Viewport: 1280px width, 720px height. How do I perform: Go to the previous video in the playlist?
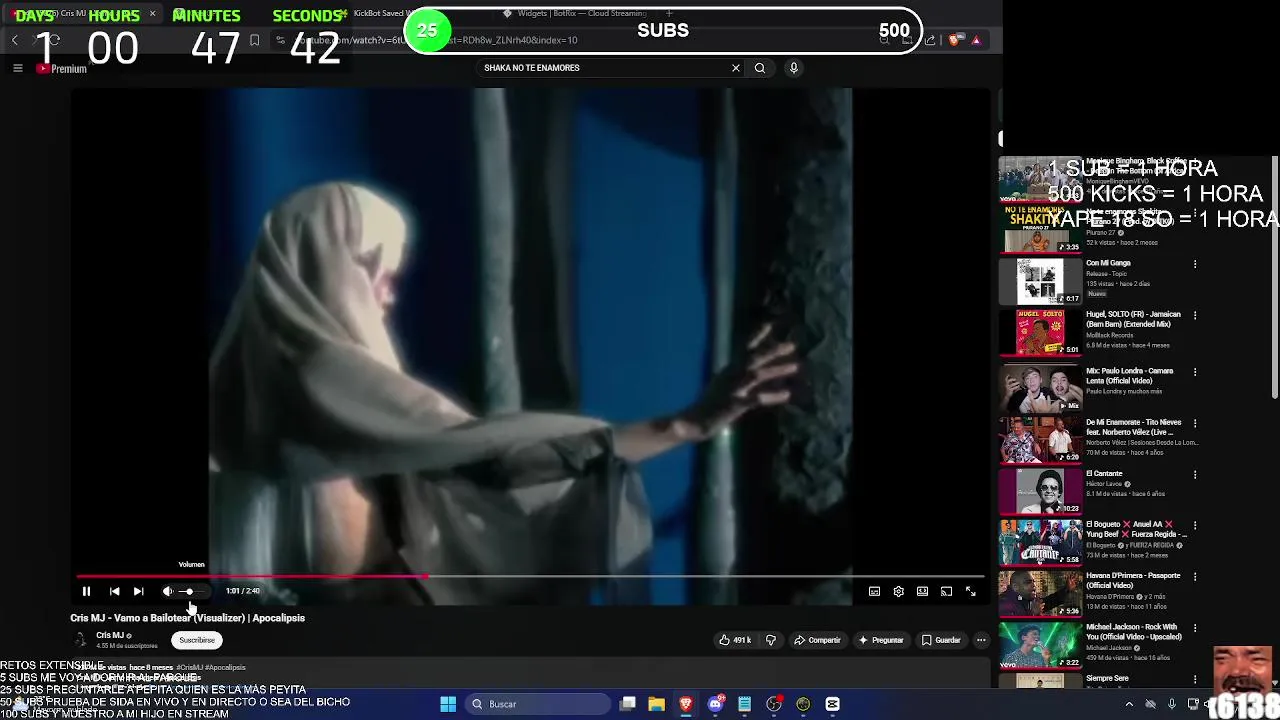[114, 591]
